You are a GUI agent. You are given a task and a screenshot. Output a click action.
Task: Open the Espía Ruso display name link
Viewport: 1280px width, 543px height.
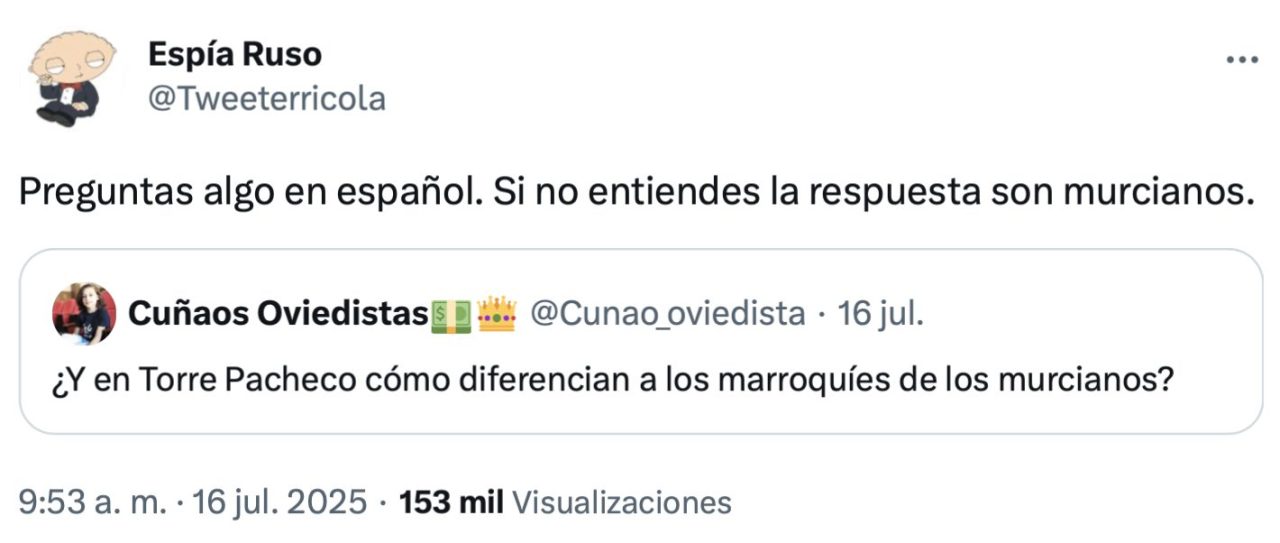235,55
